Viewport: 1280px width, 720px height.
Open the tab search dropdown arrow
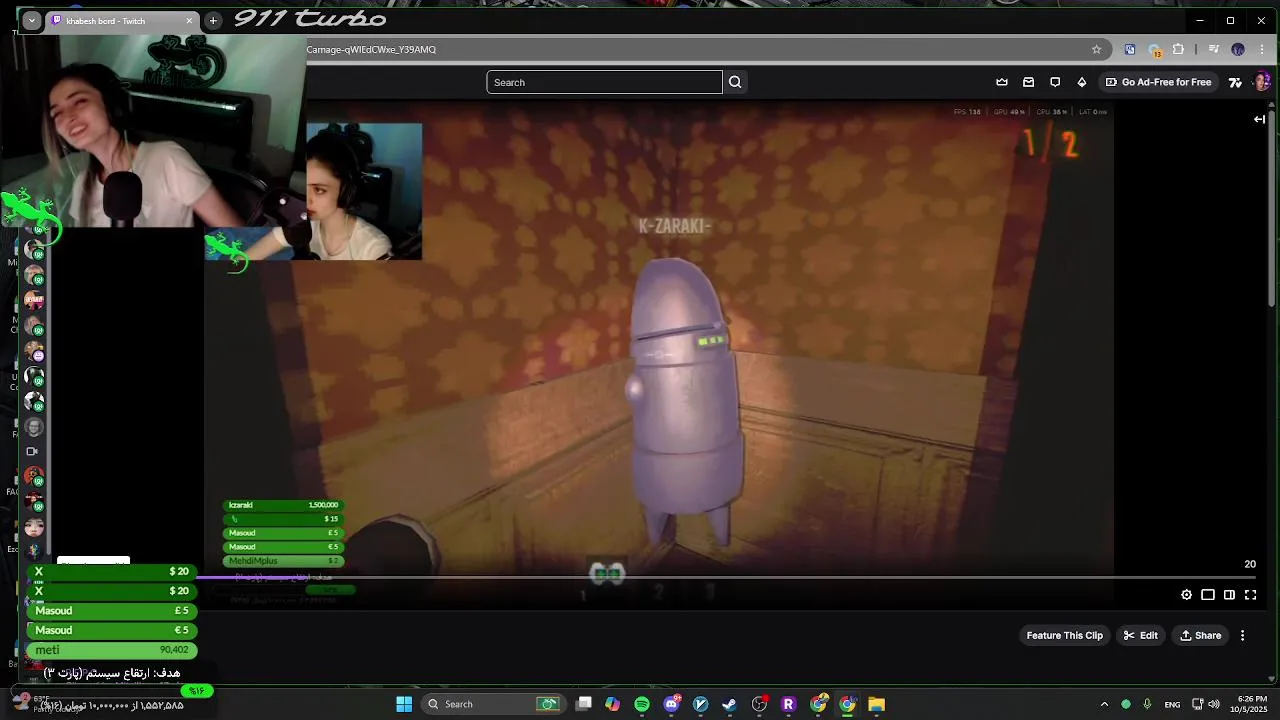point(32,21)
